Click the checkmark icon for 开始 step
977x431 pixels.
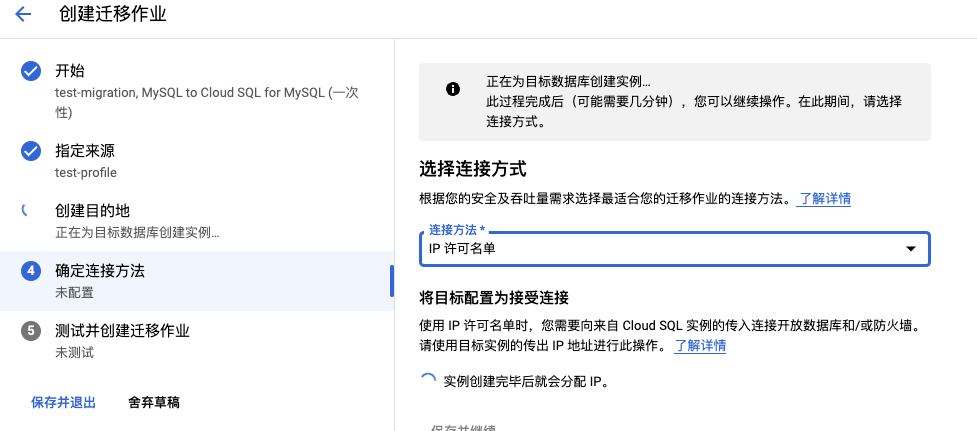click(31, 71)
